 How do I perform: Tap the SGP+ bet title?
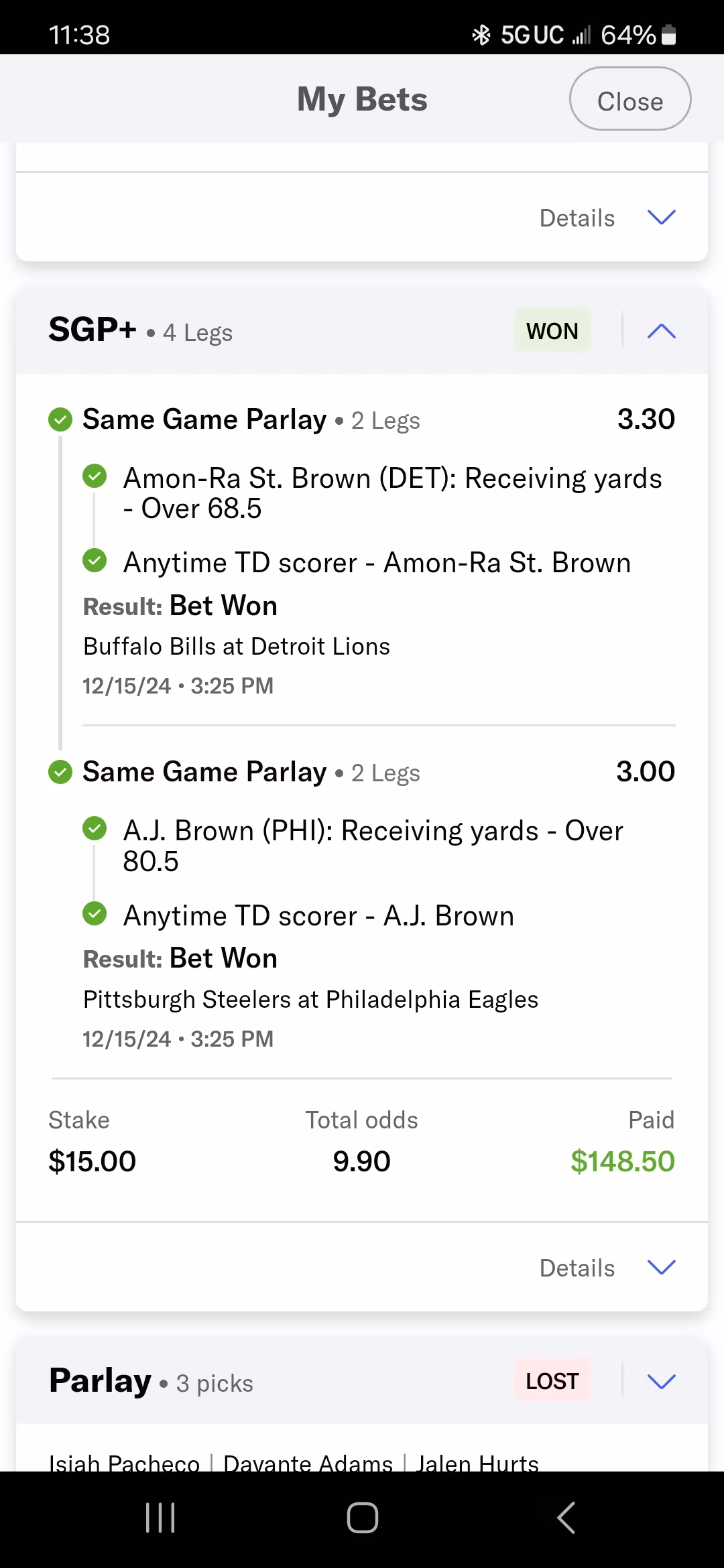coord(93,330)
